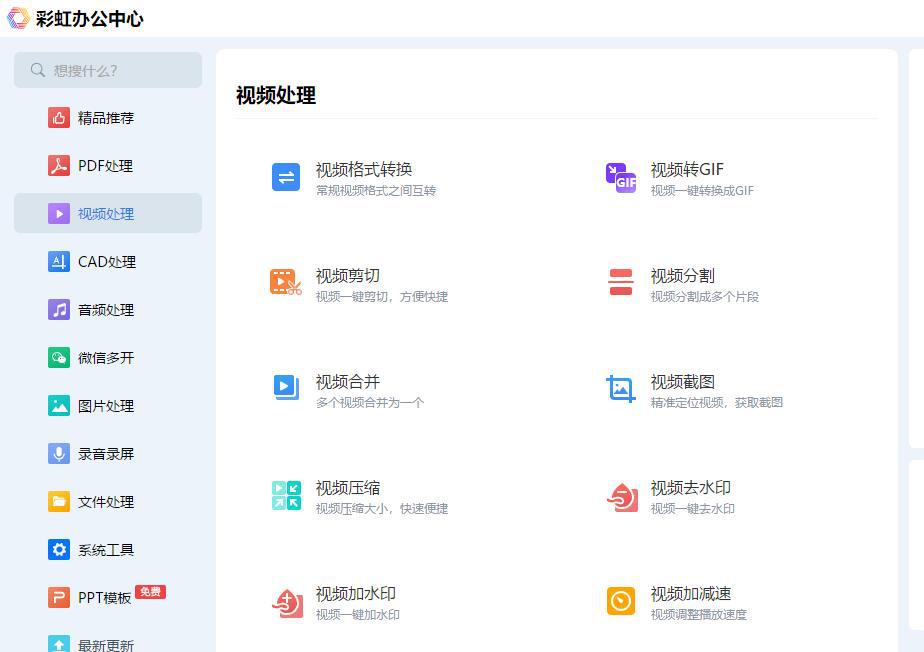Focus the 想搜什么? search box
Image resolution: width=924 pixels, height=652 pixels.
(108, 70)
